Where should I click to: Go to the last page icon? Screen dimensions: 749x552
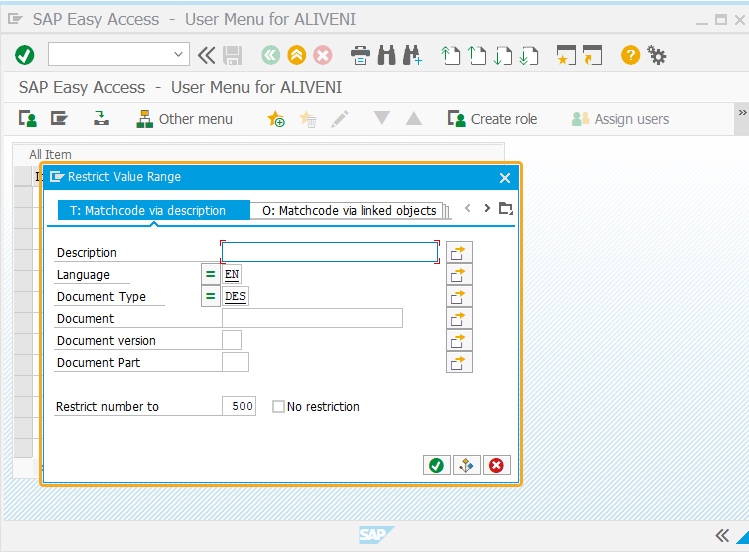click(x=529, y=55)
